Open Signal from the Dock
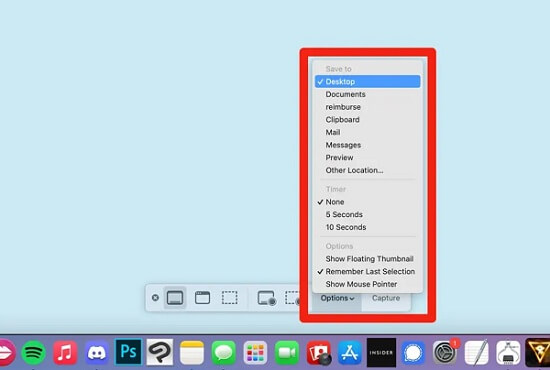Screen dimensions: 550x370 pos(413,352)
